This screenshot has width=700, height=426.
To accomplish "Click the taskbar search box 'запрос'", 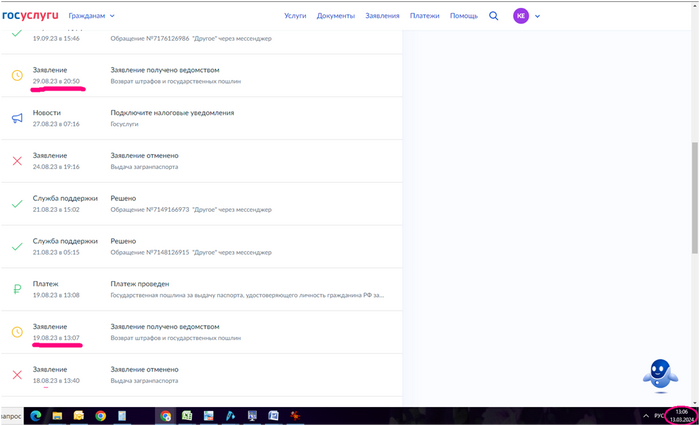I will coord(11,416).
